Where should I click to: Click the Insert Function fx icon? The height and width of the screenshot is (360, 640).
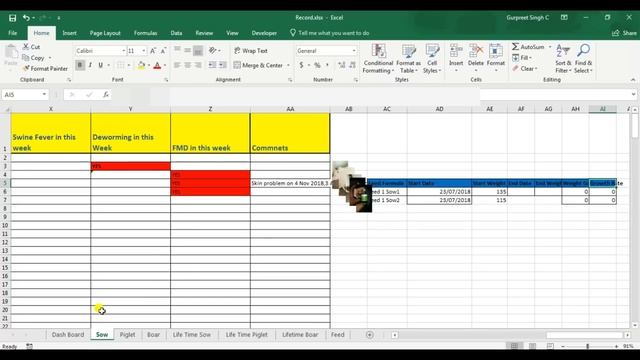coord(106,95)
